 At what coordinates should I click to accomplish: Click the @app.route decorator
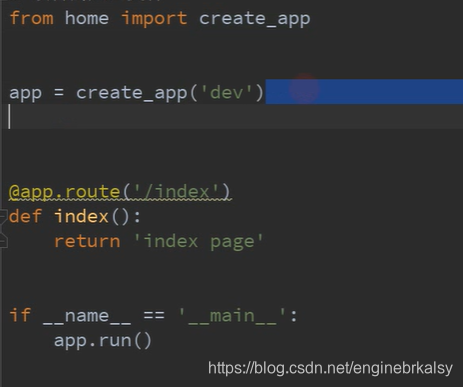(120, 192)
